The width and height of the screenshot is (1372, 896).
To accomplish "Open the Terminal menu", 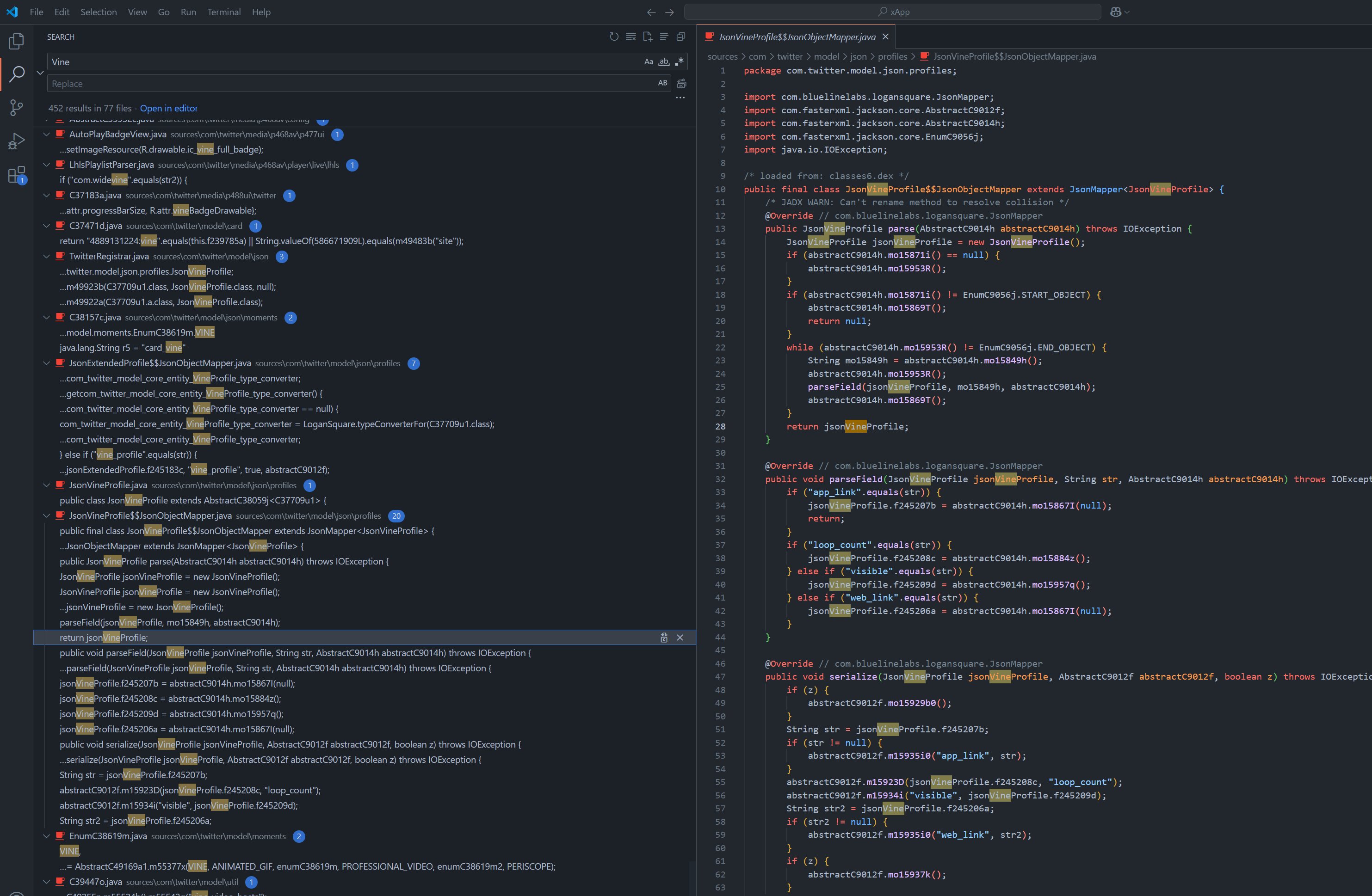I will pyautogui.click(x=224, y=12).
